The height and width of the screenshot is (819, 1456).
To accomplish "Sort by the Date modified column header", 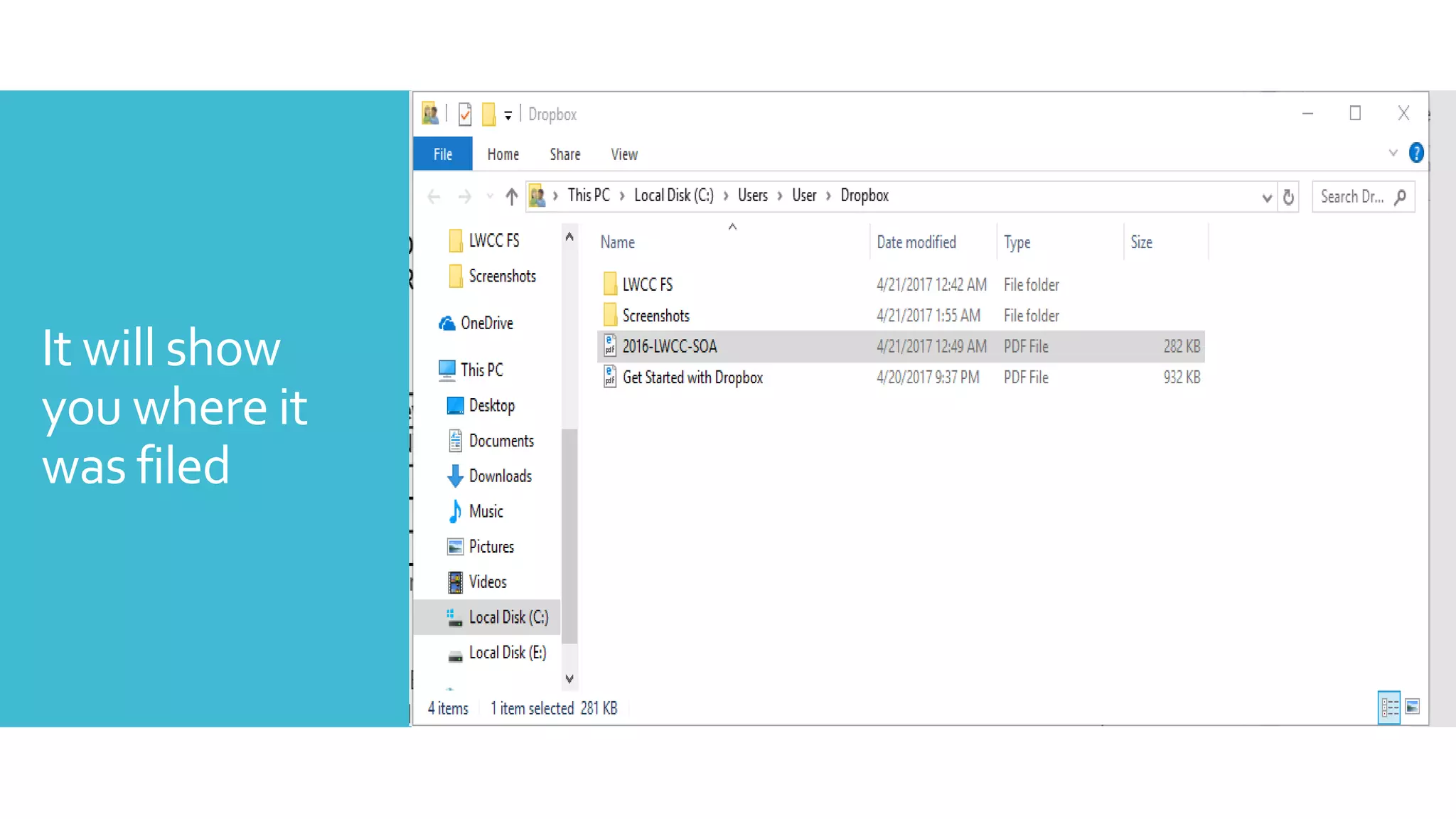I will click(x=916, y=242).
